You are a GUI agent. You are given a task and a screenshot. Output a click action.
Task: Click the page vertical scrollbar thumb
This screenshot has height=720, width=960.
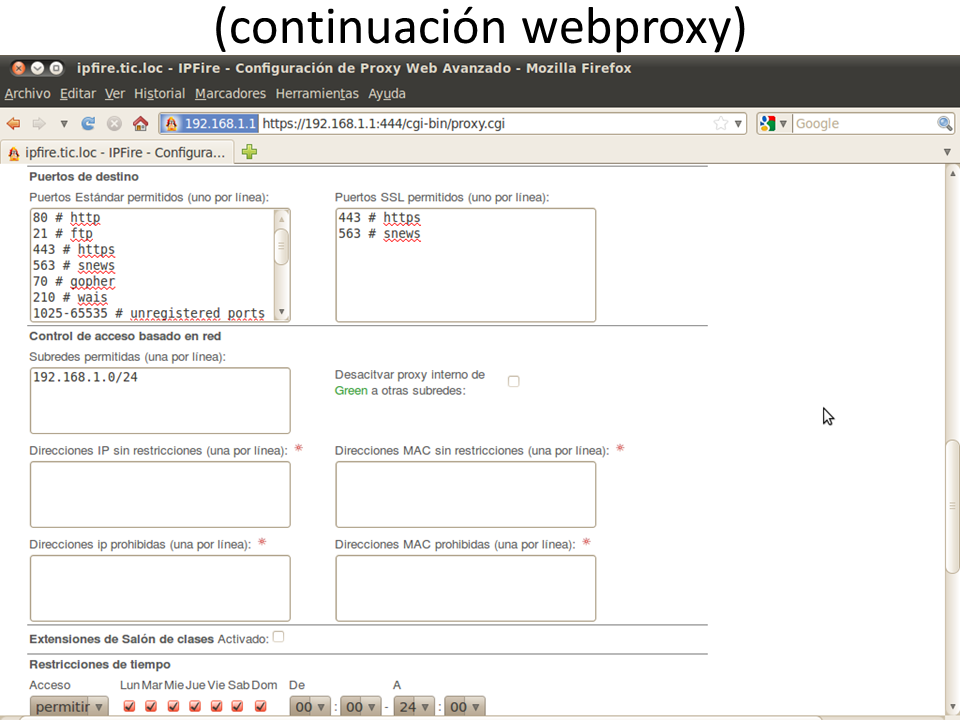pyautogui.click(x=952, y=505)
